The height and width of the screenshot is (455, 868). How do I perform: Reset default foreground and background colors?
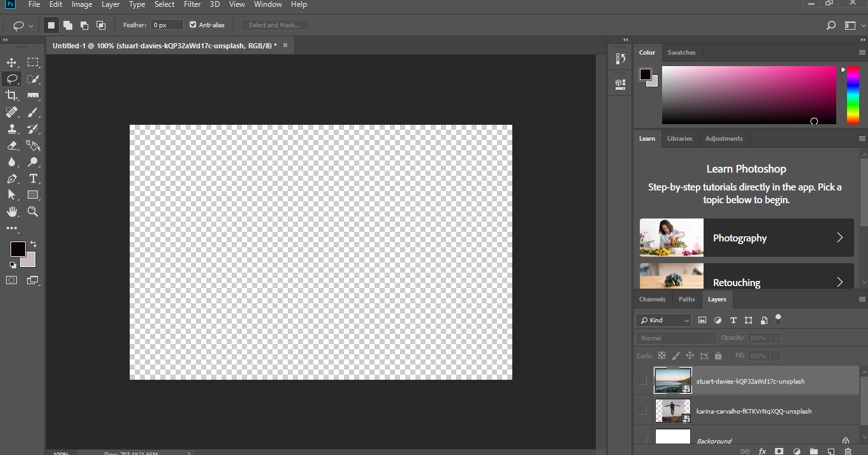(x=13, y=265)
